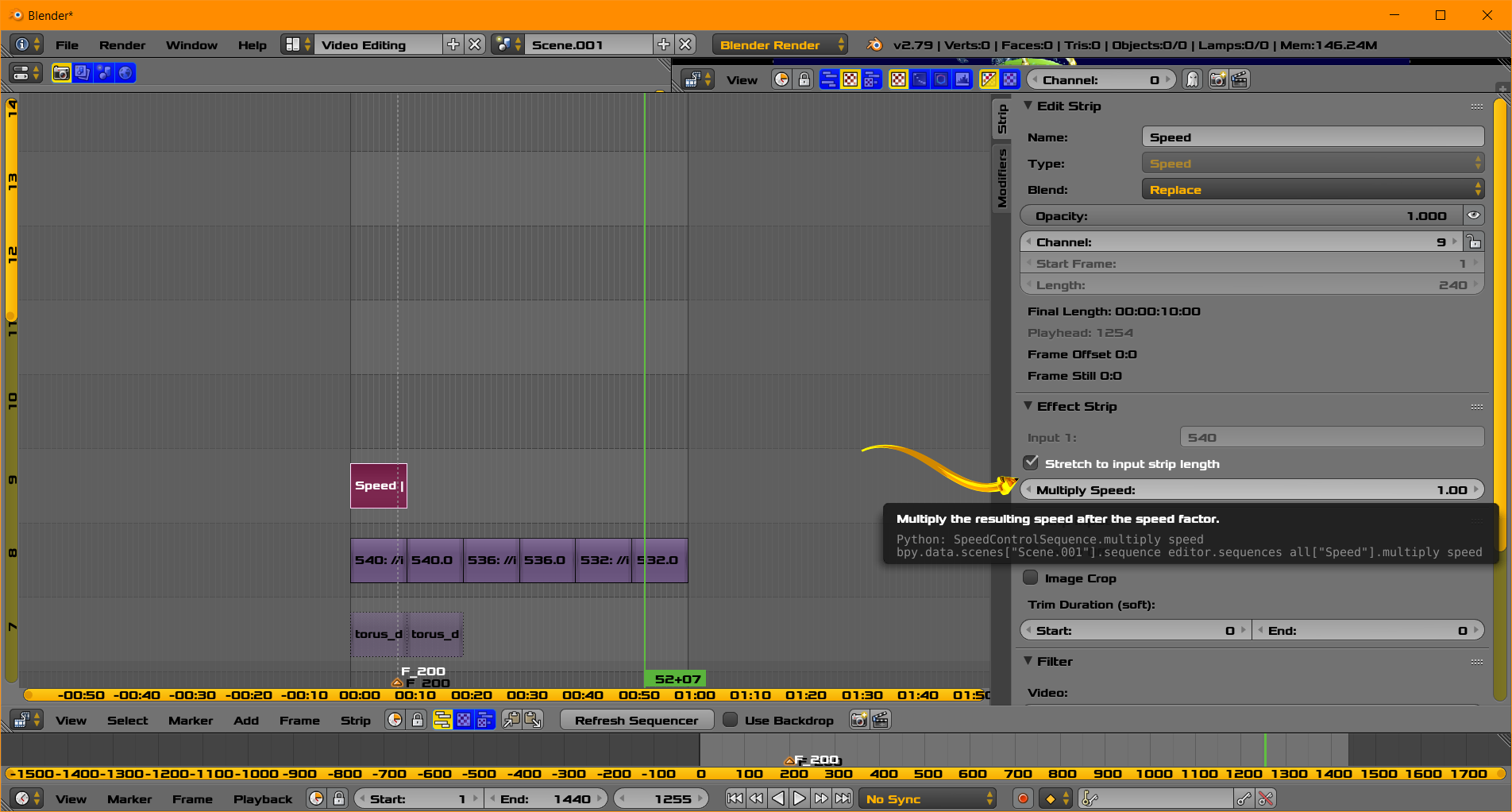Click Luma Waveform display mode icon

(920, 79)
